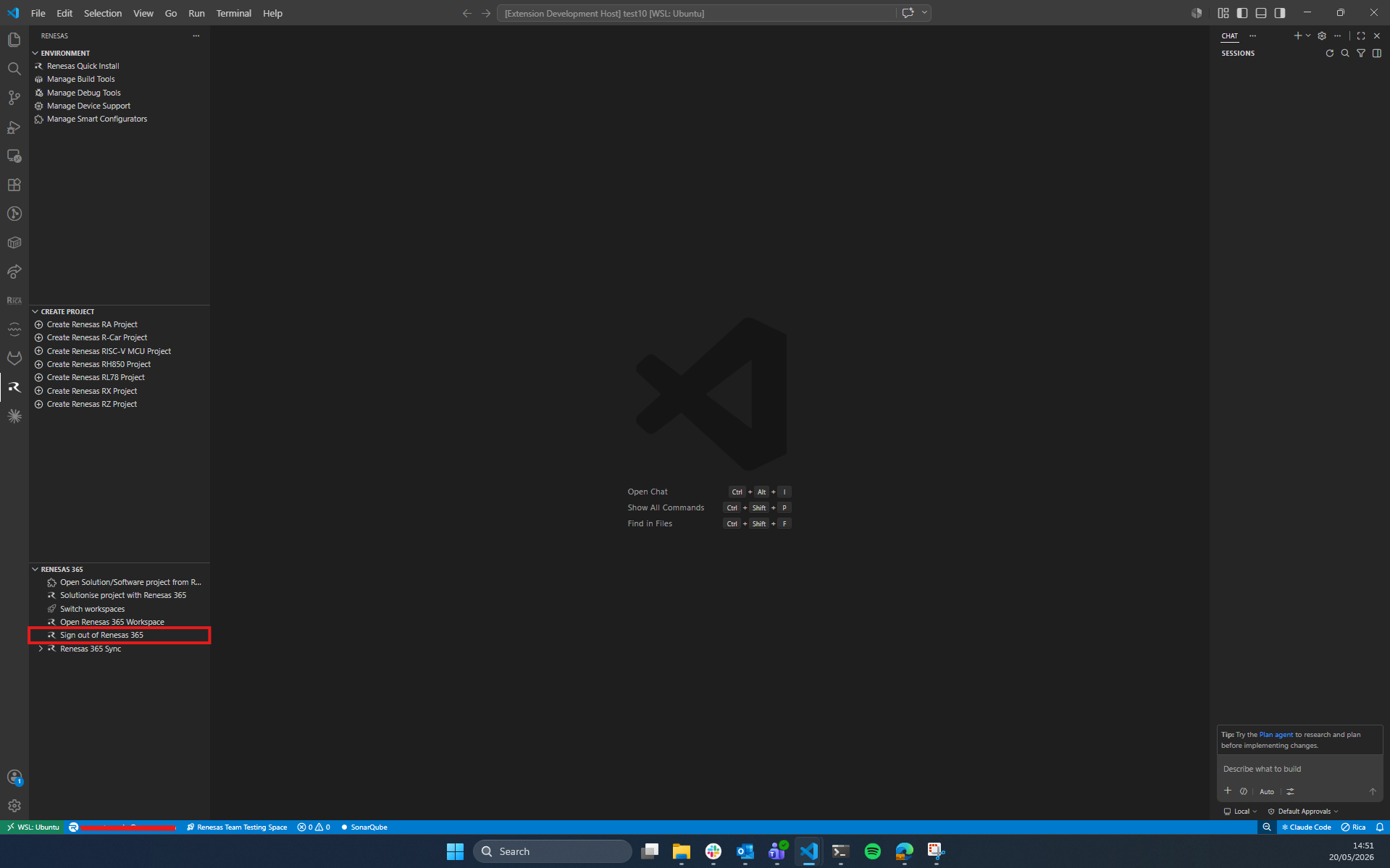Click the Claude Code status bar item
Viewport: 1390px width, 868px height.
1305,827
